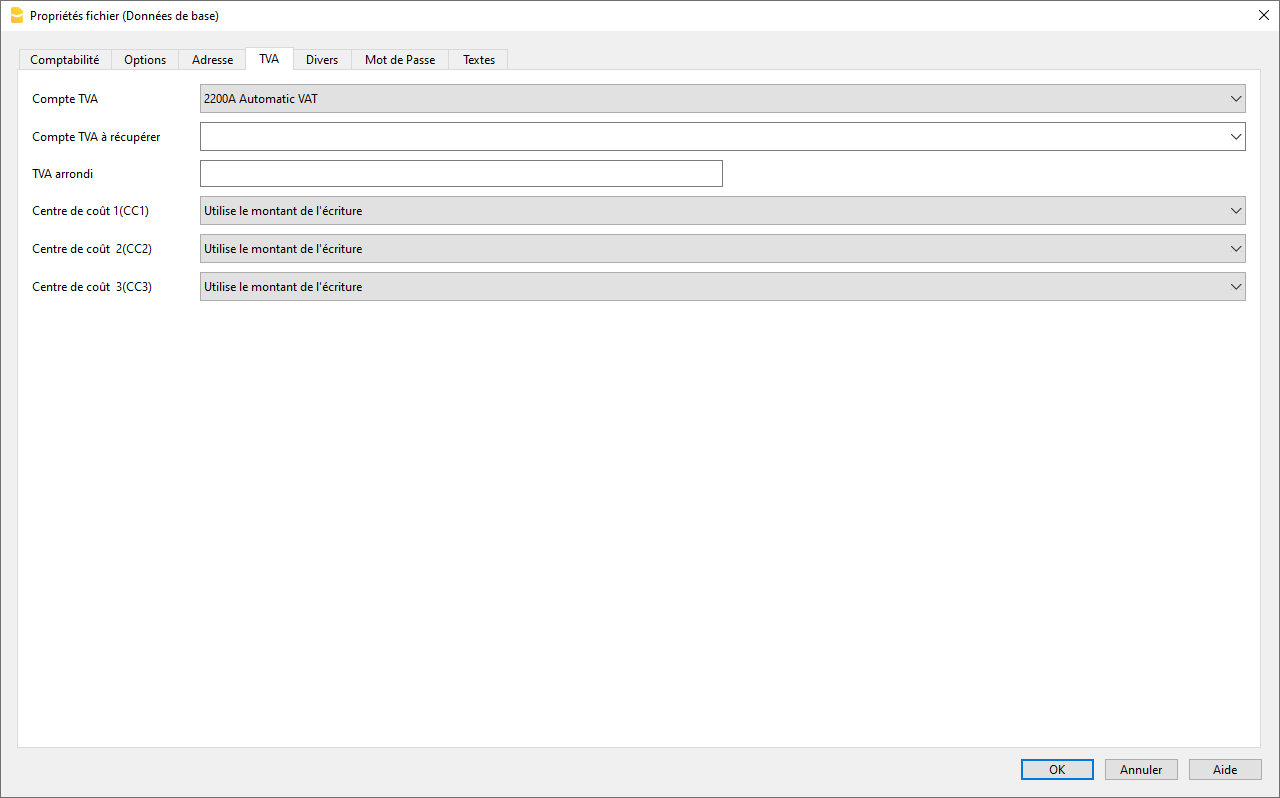The width and height of the screenshot is (1280, 798).
Task: Open the Compte TVA dropdown showing 2200A
Action: (722, 99)
